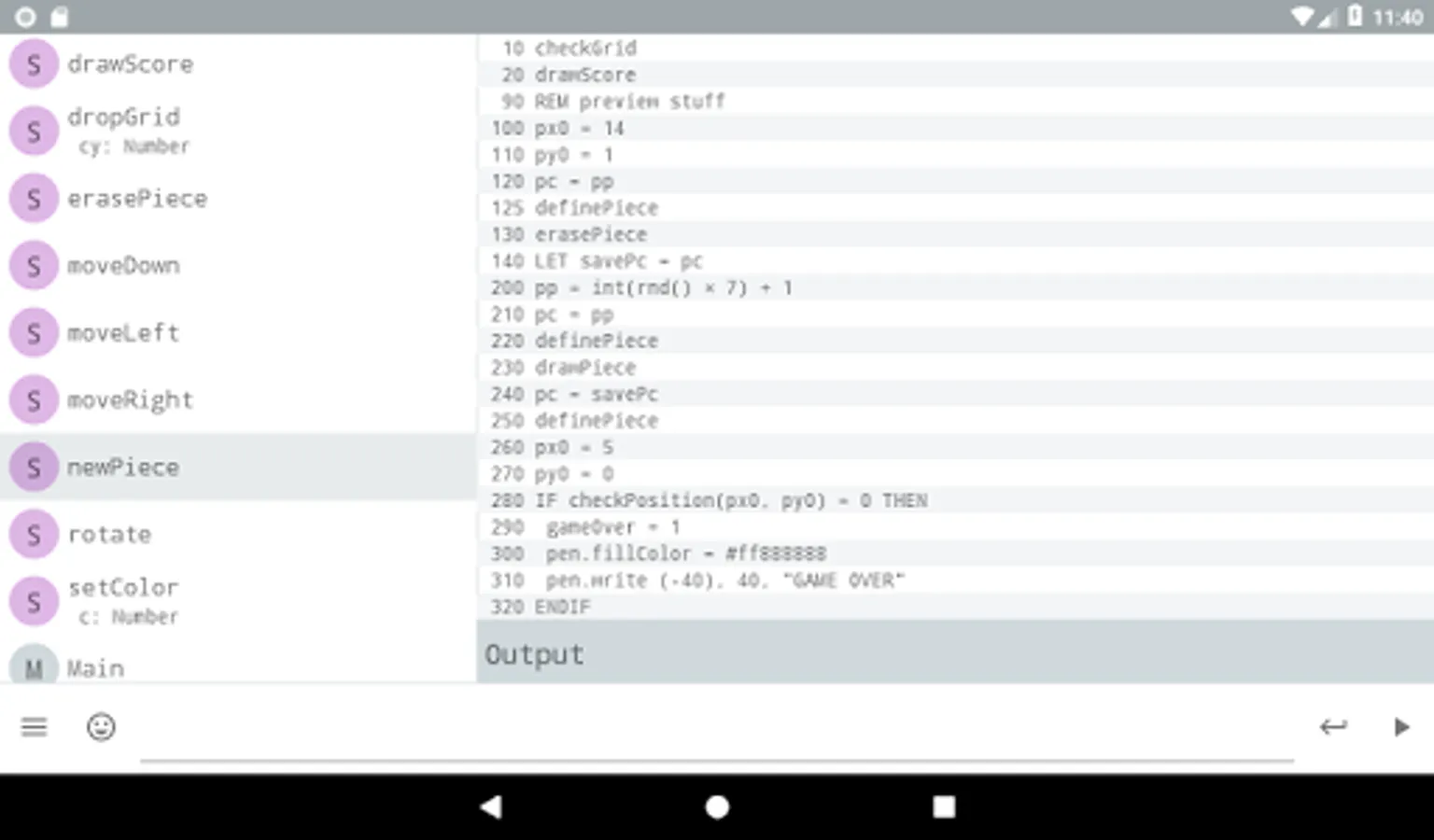Tap the Android back navigation button
1434x840 pixels.
491,806
